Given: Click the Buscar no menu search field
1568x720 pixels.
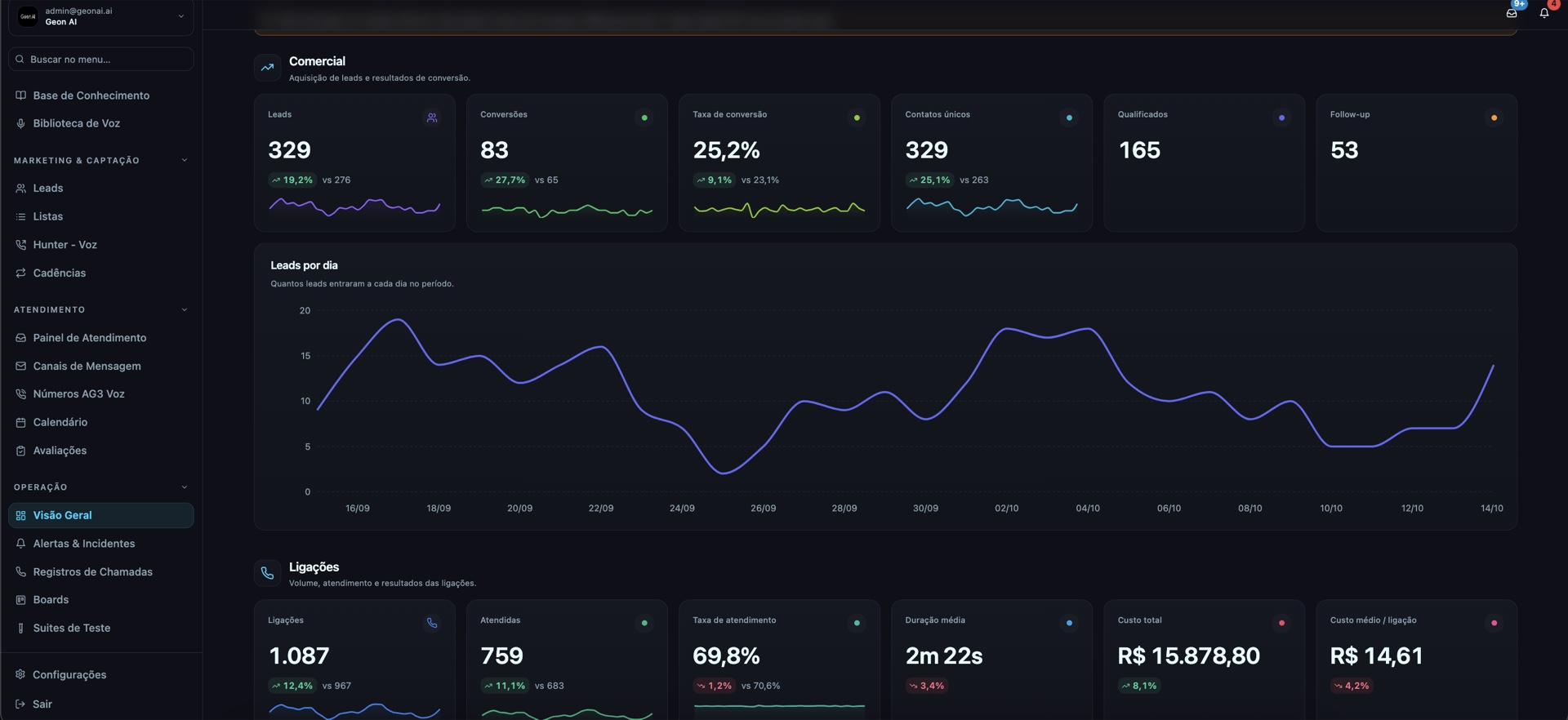Looking at the screenshot, I should point(101,59).
